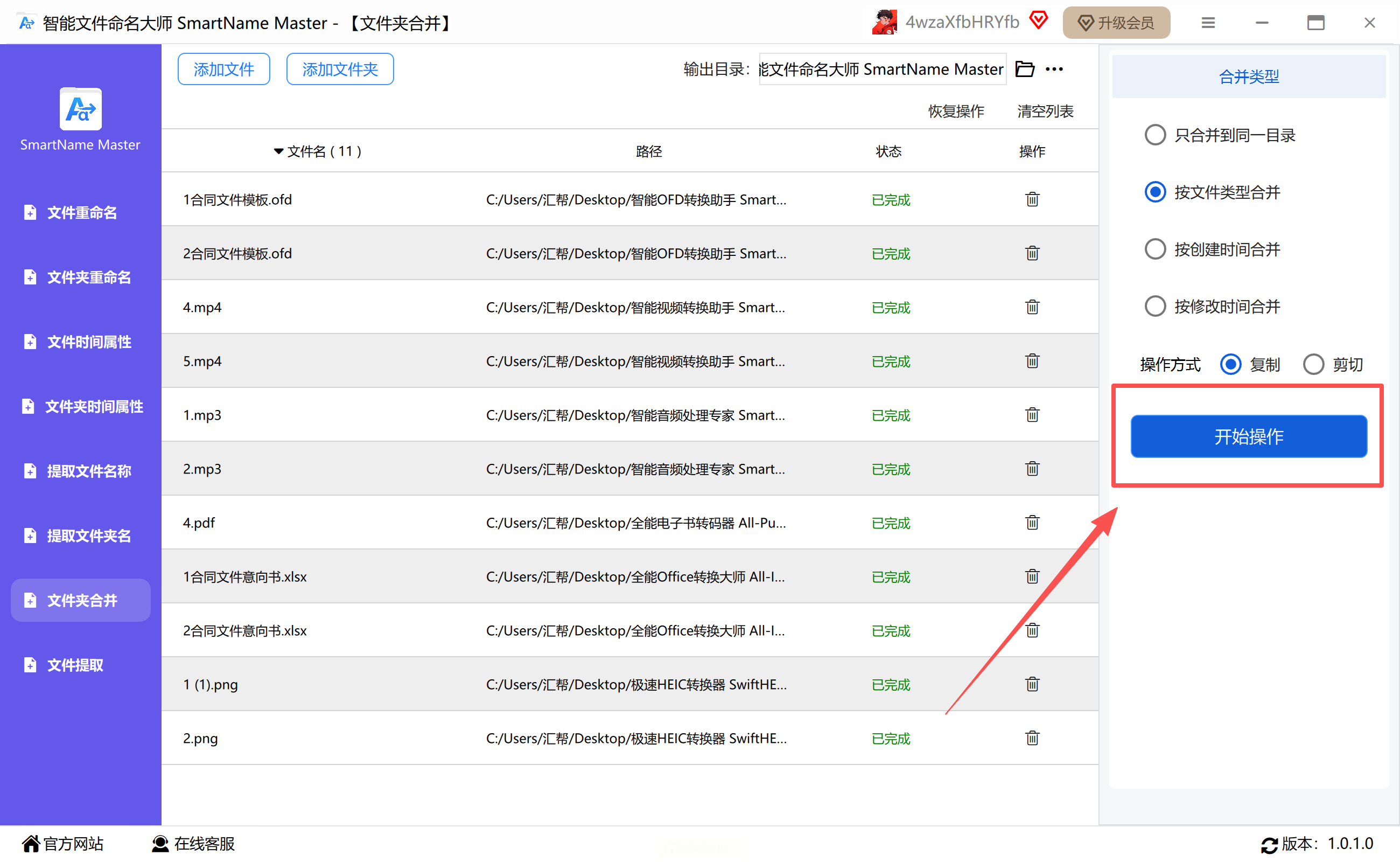Open the hamburger menu in title bar
Viewport: 1400px width, 862px height.
[x=1207, y=23]
